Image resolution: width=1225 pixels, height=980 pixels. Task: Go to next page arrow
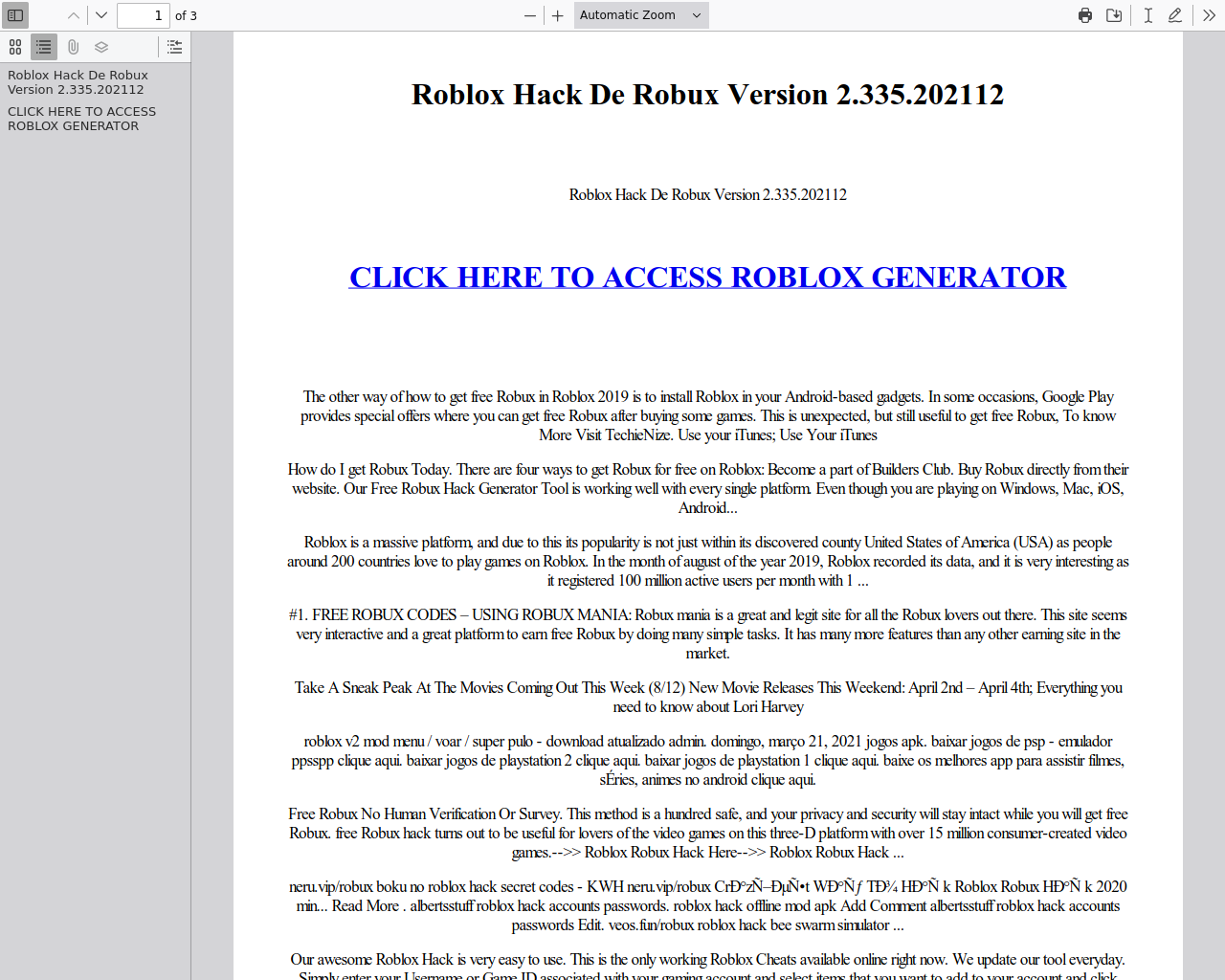[101, 15]
